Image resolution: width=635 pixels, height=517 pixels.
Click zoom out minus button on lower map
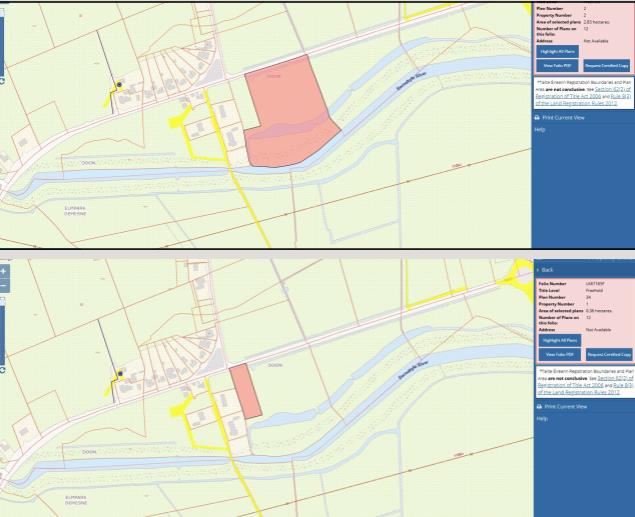click(4, 285)
